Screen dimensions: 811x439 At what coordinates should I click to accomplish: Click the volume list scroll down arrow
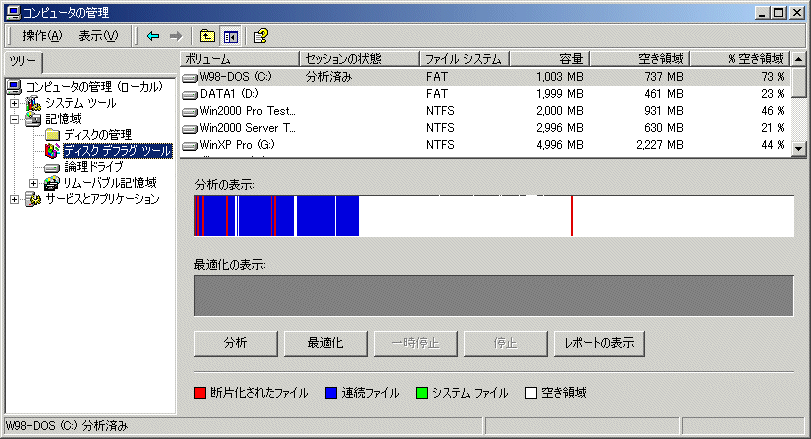tap(799, 148)
